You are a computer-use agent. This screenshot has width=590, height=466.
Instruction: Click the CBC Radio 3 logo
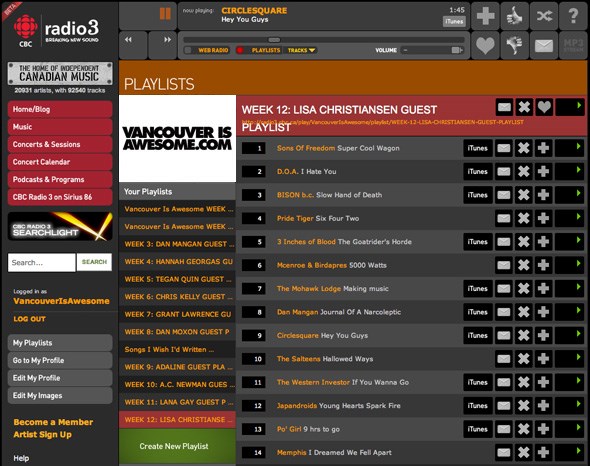pyautogui.click(x=56, y=32)
